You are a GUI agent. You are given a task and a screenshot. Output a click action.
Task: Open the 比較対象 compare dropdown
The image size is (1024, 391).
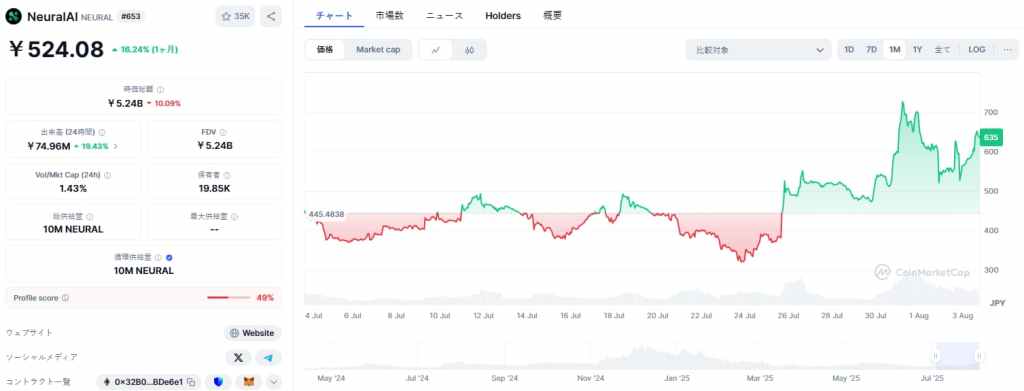(x=758, y=50)
